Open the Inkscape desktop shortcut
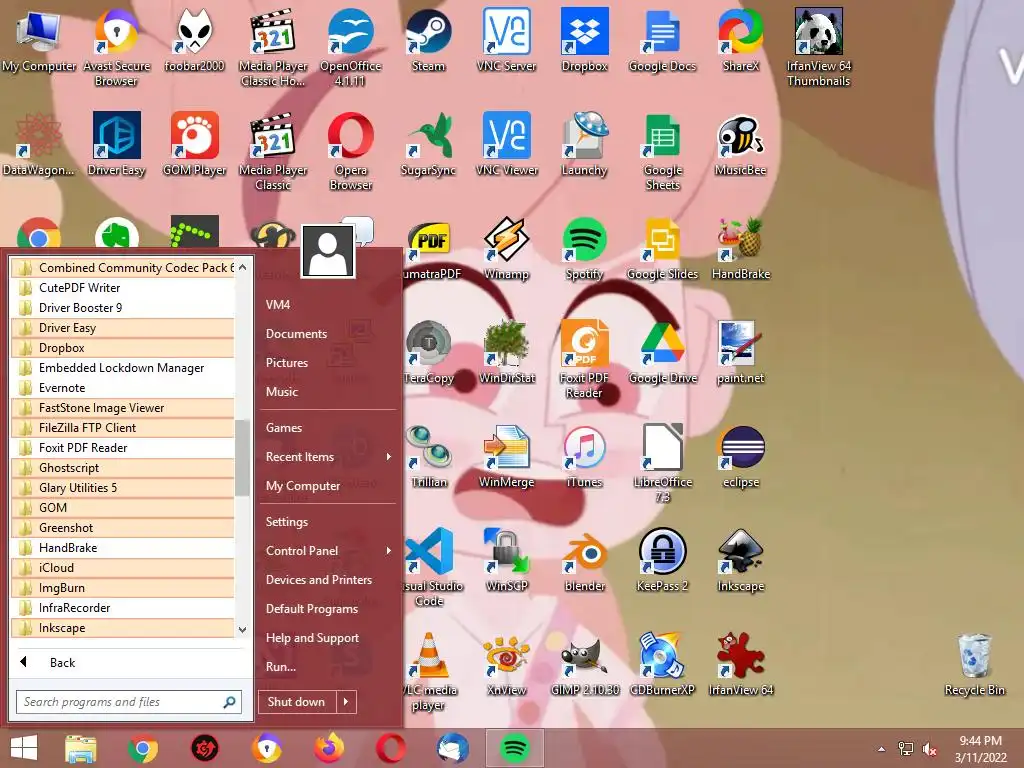The image size is (1024, 768). pos(741,560)
